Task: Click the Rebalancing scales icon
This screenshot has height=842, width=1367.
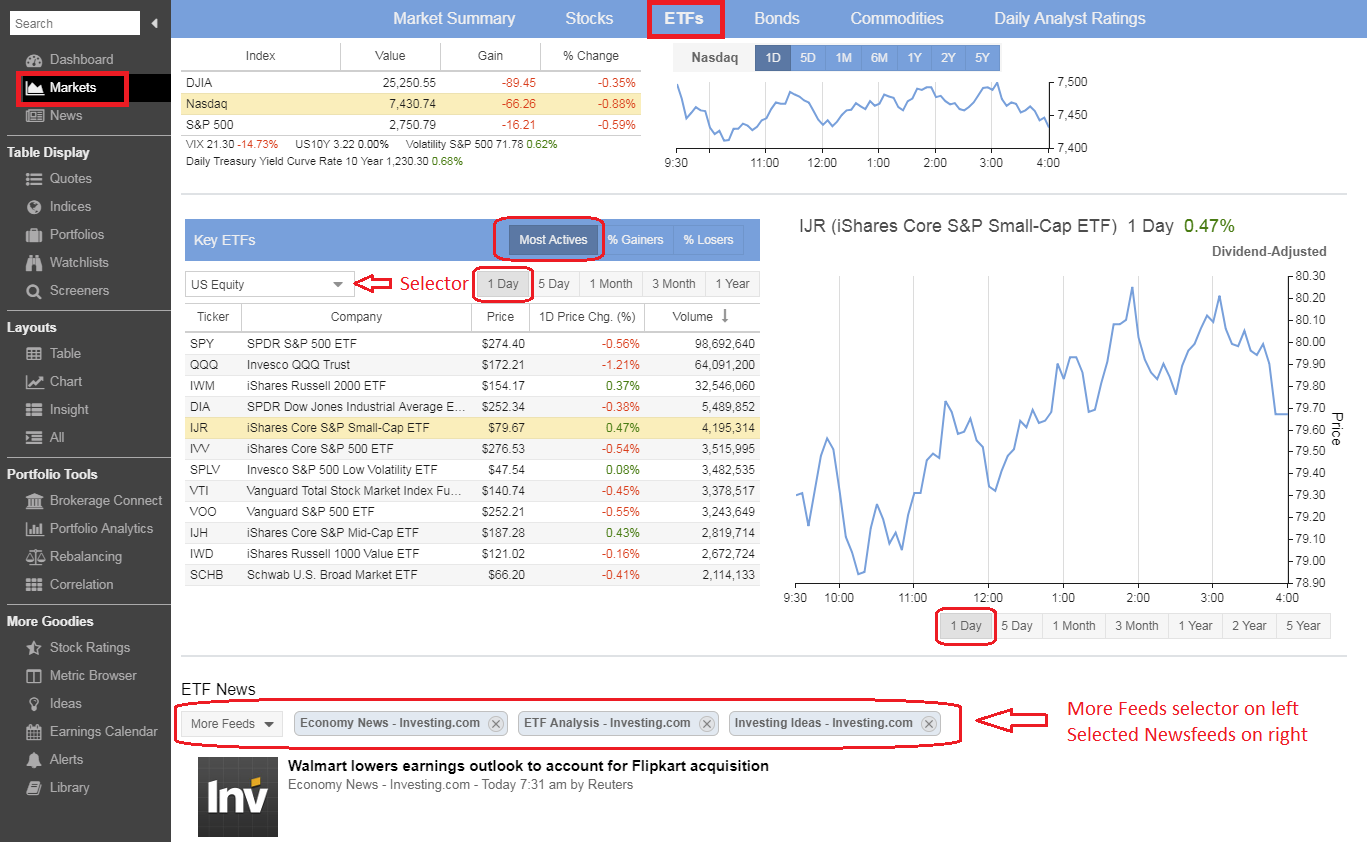Action: click(x=34, y=557)
